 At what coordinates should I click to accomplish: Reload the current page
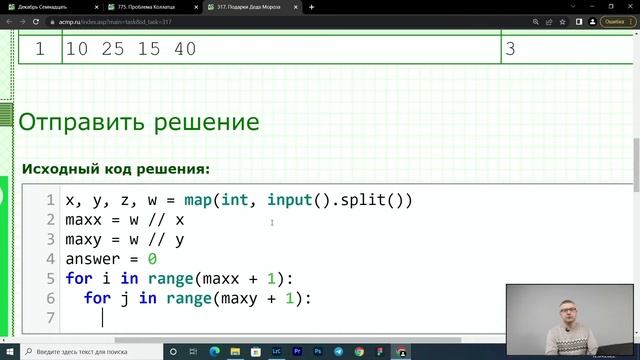pyautogui.click(x=36, y=22)
